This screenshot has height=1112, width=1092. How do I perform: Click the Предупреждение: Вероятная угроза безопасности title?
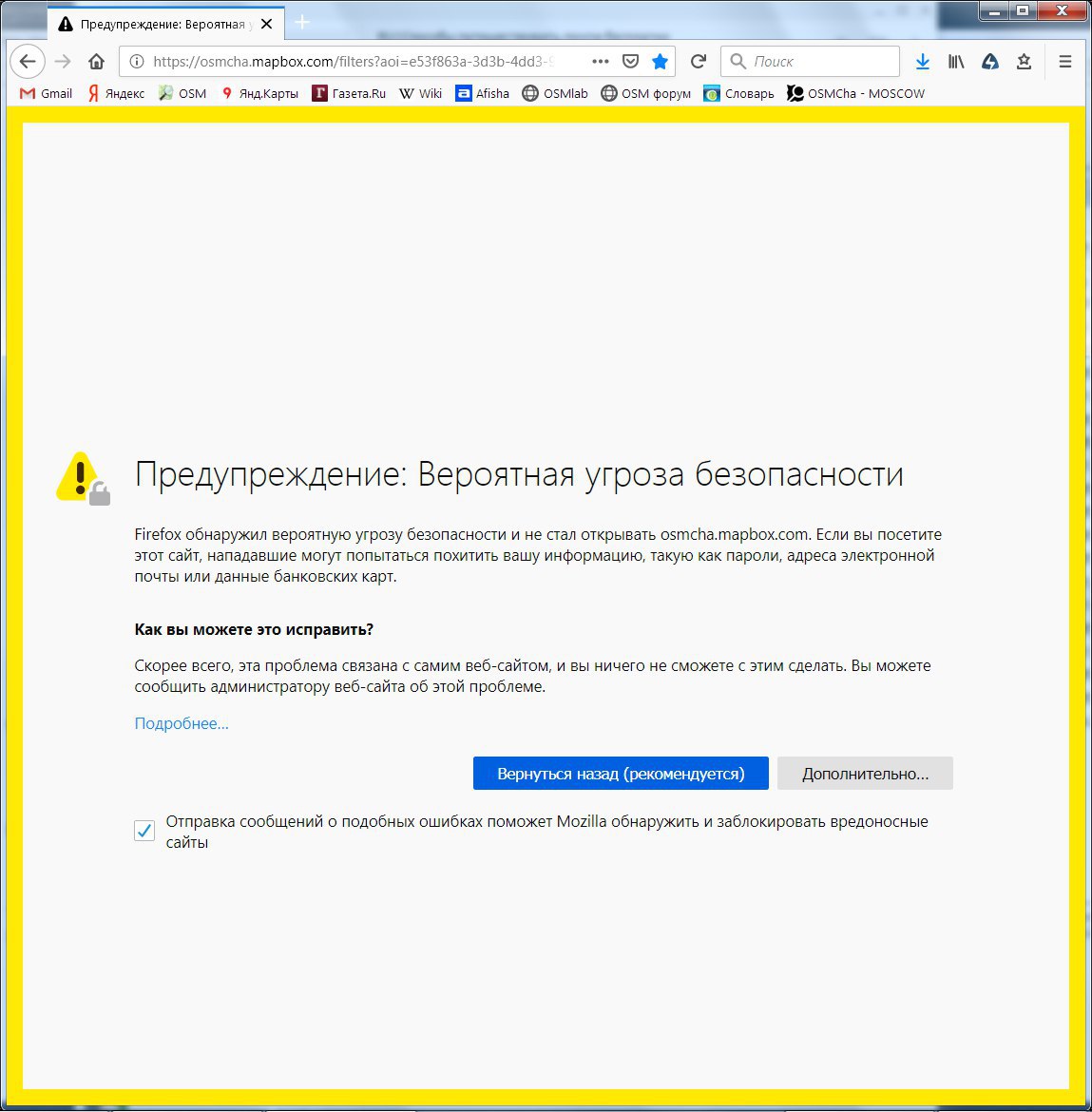(519, 474)
